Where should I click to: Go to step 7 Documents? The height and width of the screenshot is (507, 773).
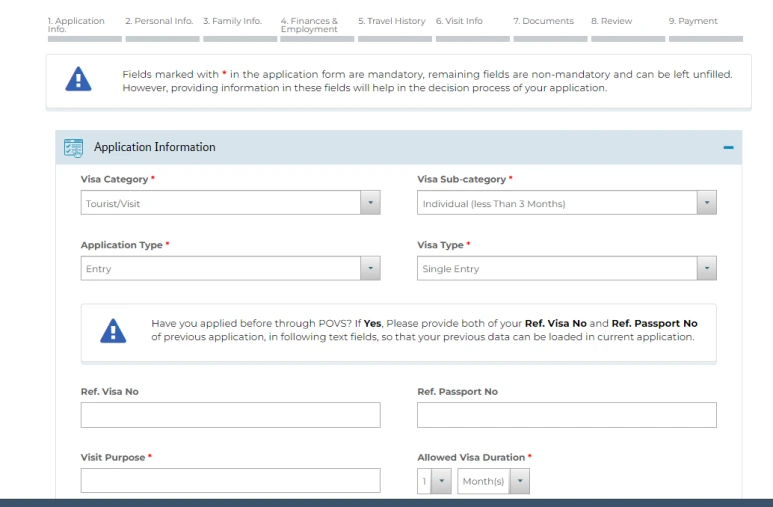coord(550,29)
